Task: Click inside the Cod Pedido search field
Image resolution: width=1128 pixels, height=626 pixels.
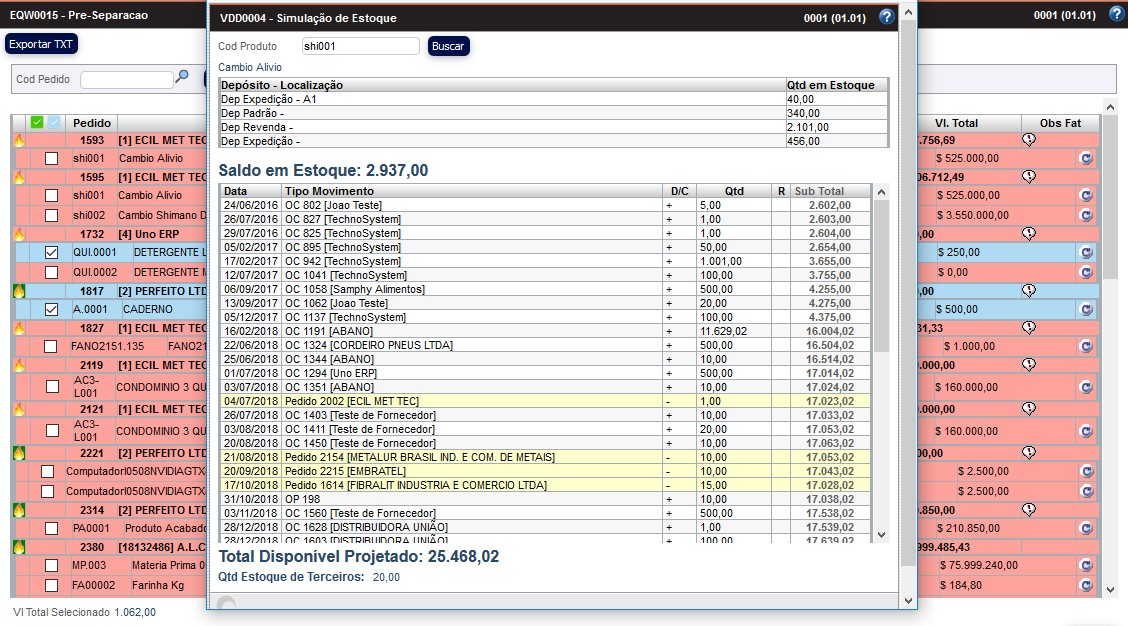Action: click(126, 79)
